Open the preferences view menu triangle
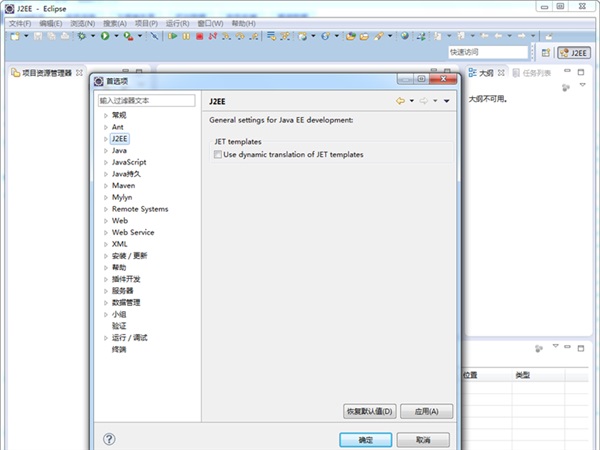Image resolution: width=600 pixels, height=450 pixels. coord(447,101)
